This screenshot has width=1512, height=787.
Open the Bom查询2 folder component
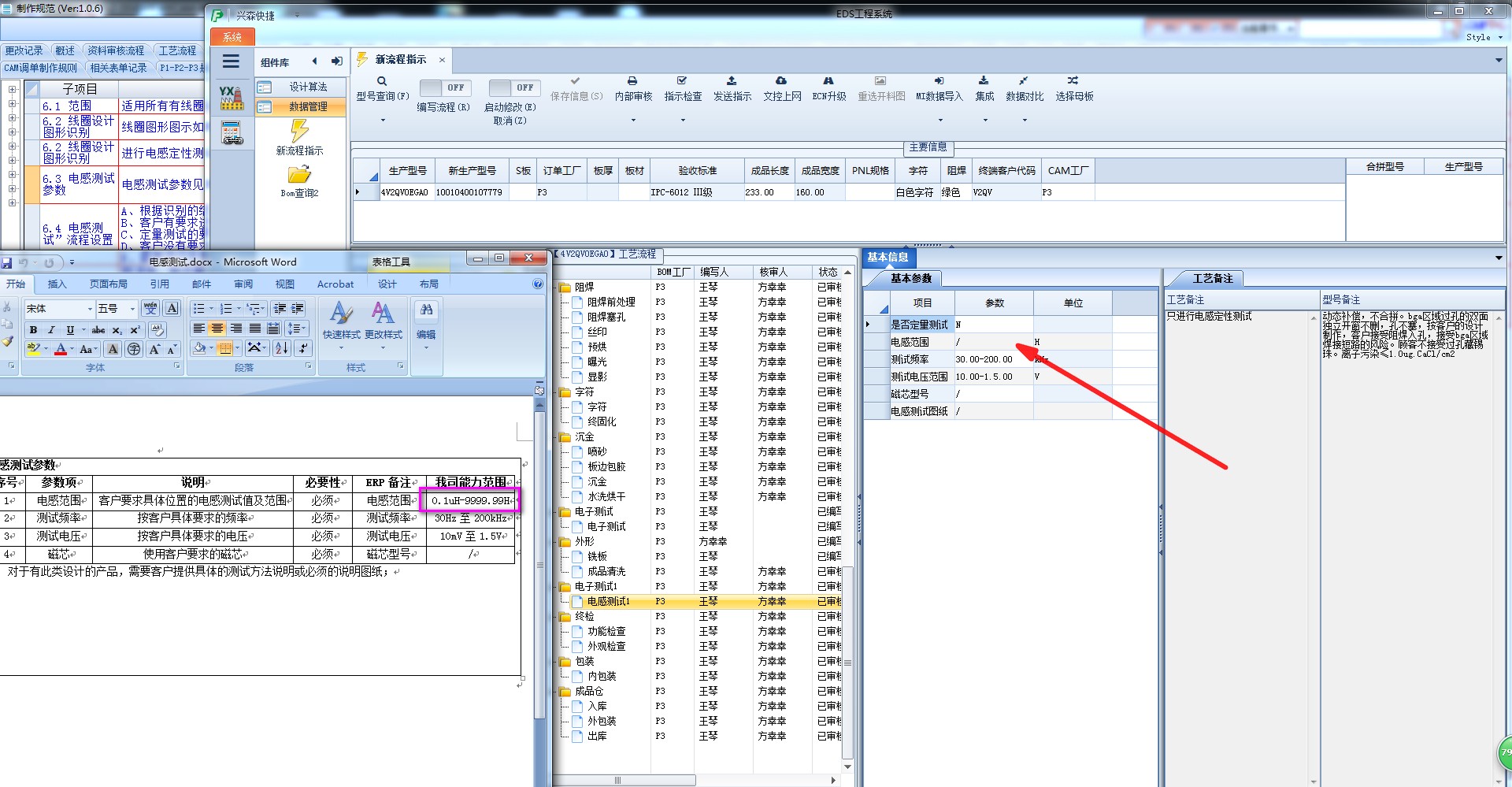299,174
